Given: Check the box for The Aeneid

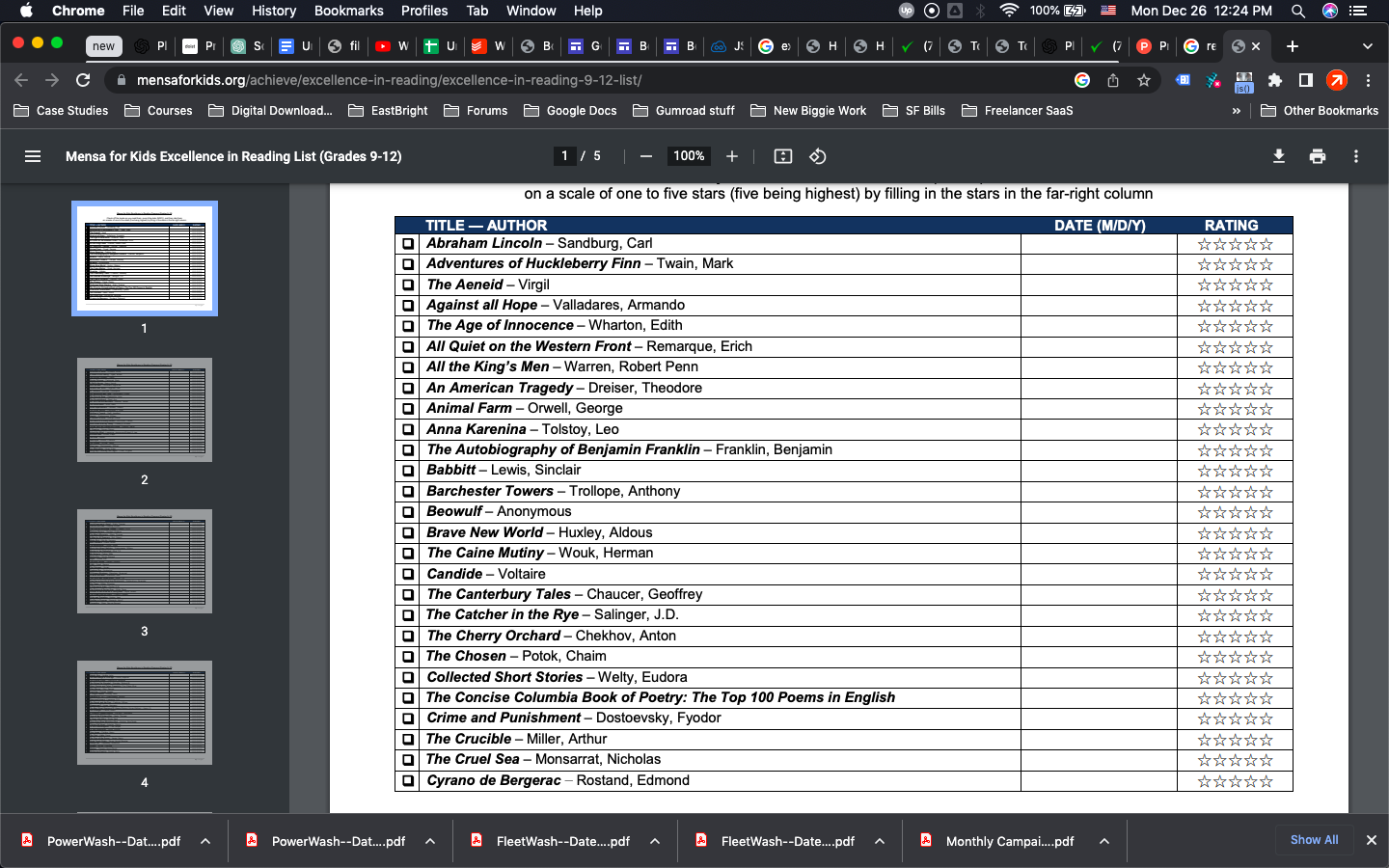Looking at the screenshot, I should (x=408, y=285).
